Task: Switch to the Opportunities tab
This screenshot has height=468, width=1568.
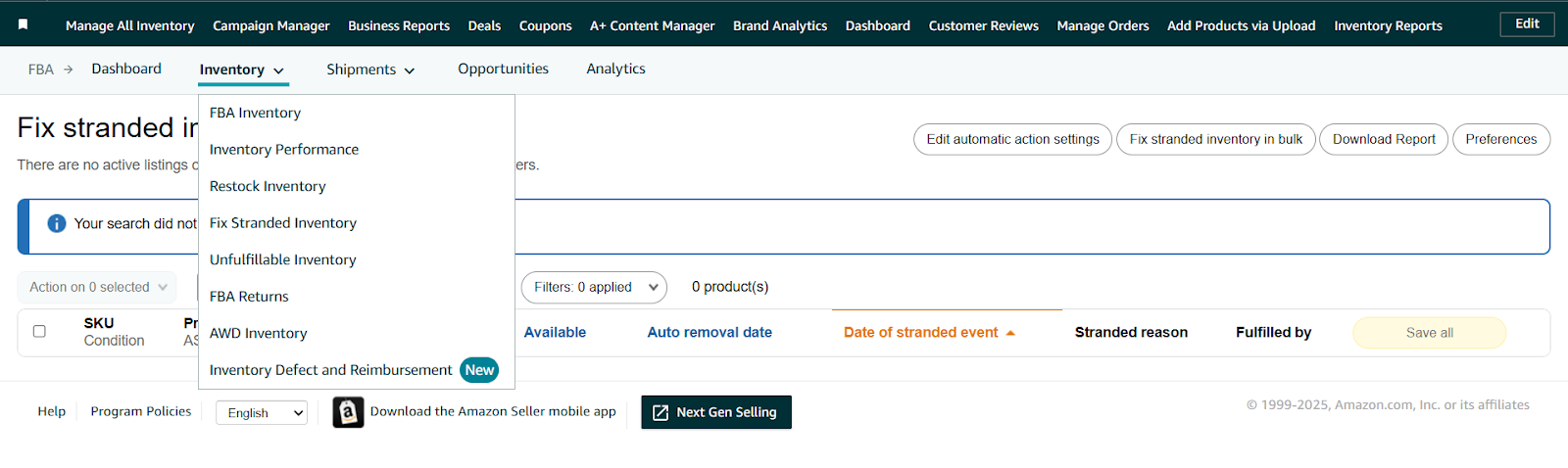Action: (x=503, y=69)
